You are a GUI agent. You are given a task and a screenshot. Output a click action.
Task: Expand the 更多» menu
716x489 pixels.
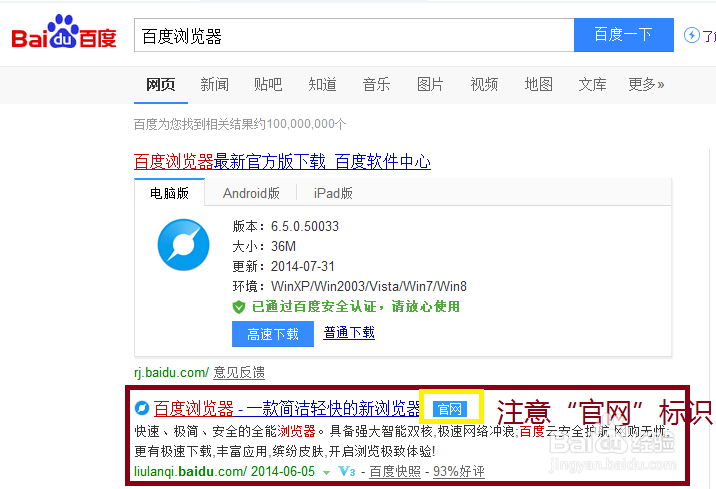pos(646,84)
